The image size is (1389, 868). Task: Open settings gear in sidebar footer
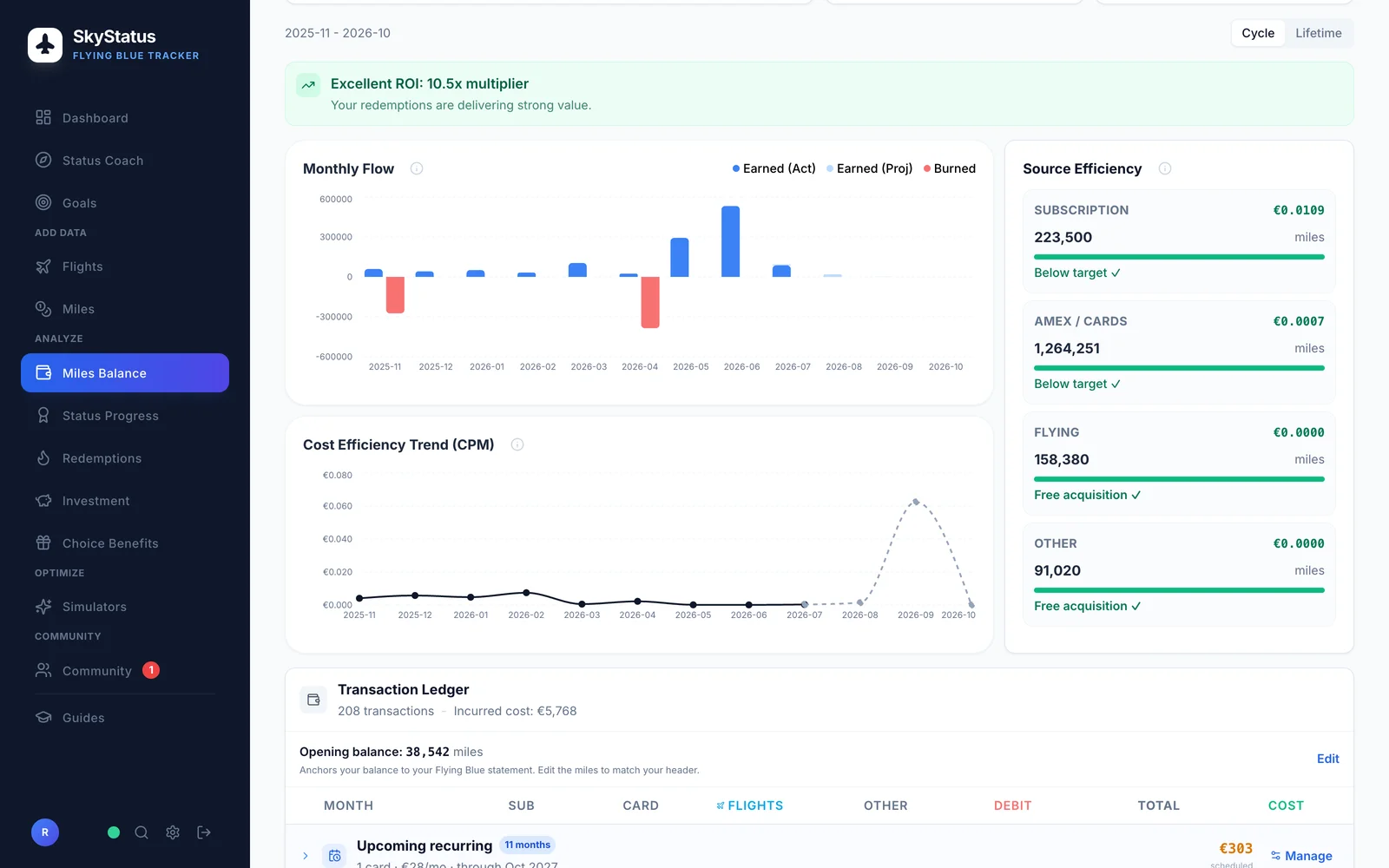(173, 832)
